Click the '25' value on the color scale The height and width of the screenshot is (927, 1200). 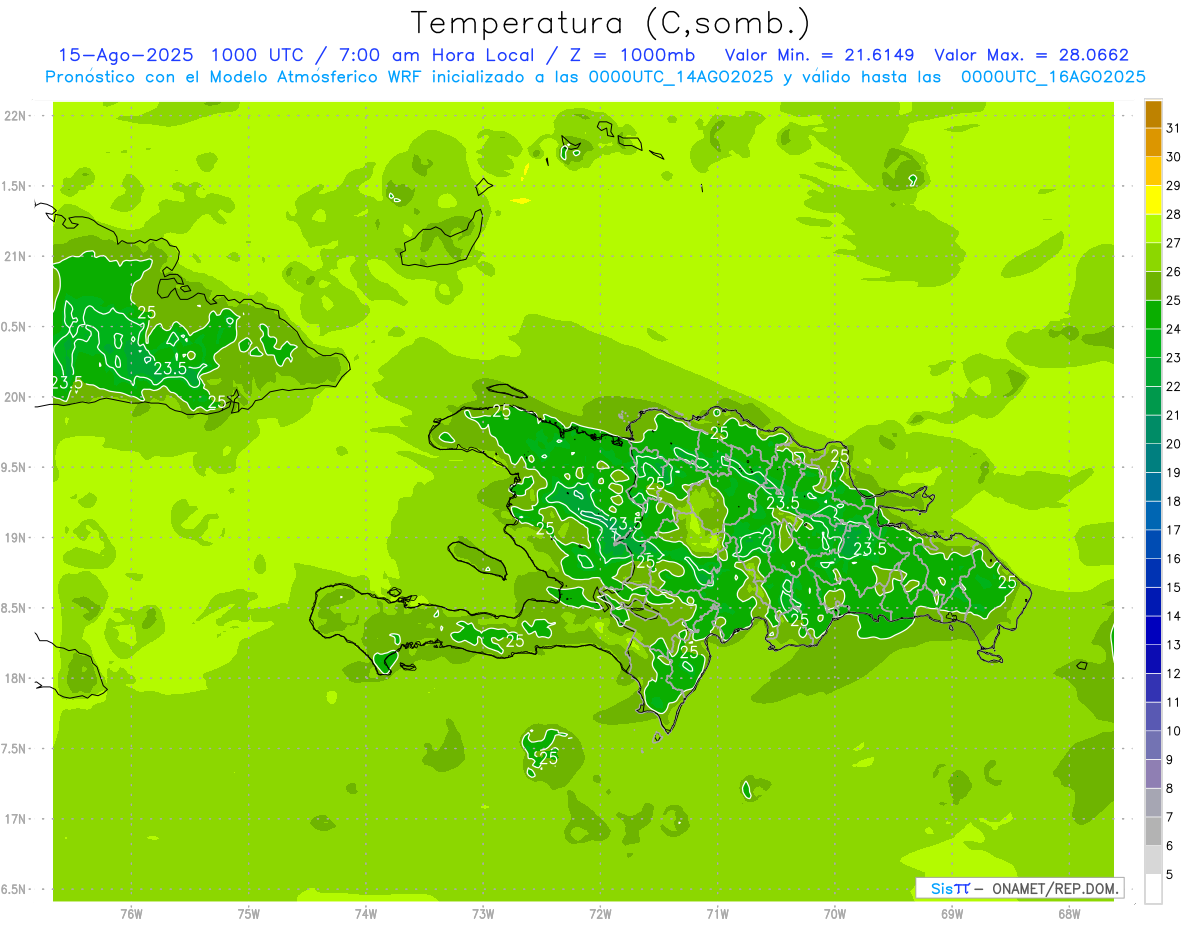[x=1173, y=300]
